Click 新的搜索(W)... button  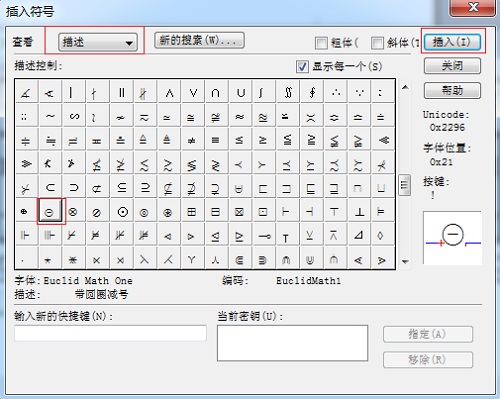[x=199, y=40]
